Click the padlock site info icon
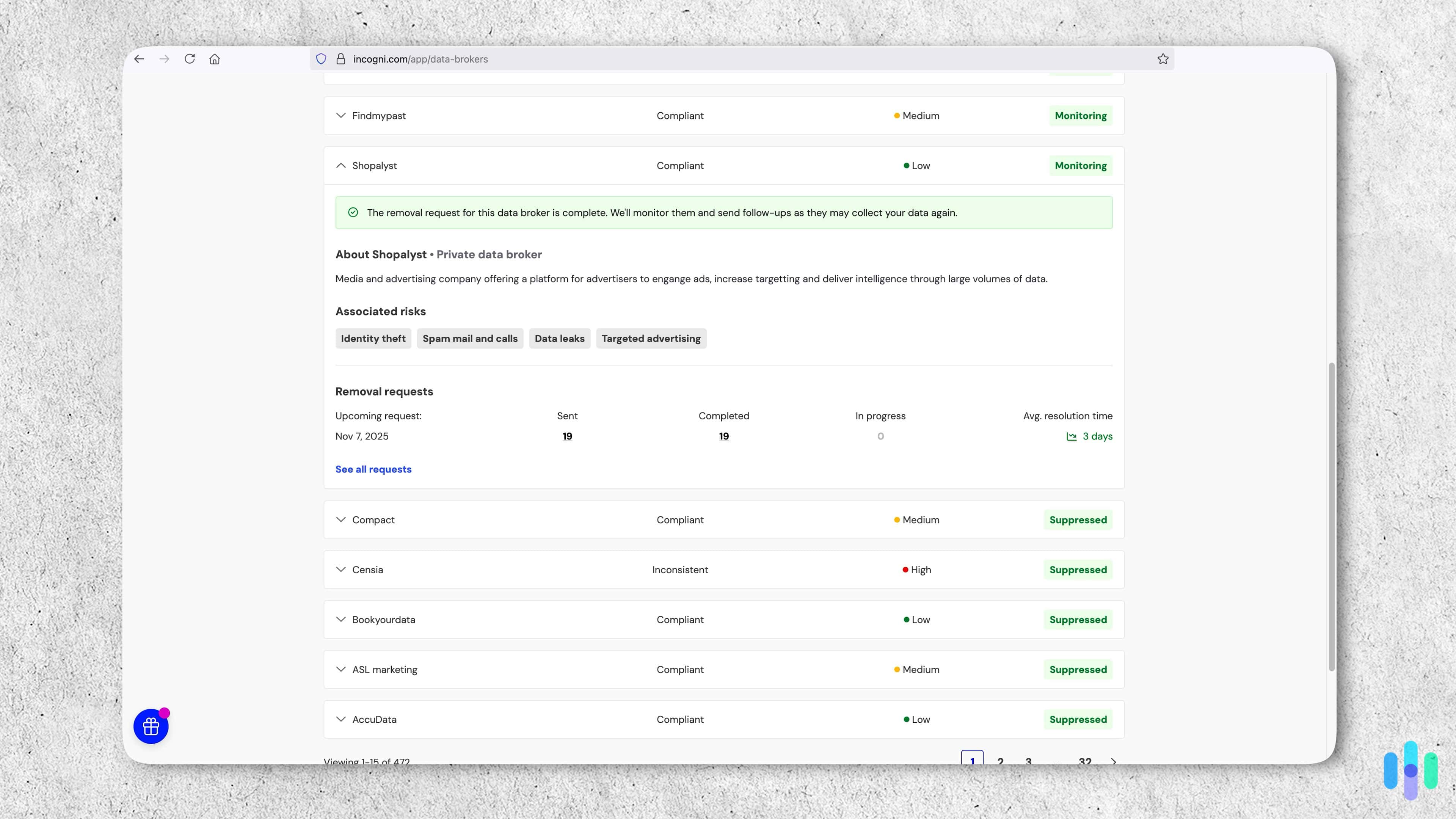The image size is (1456, 819). pyautogui.click(x=341, y=59)
